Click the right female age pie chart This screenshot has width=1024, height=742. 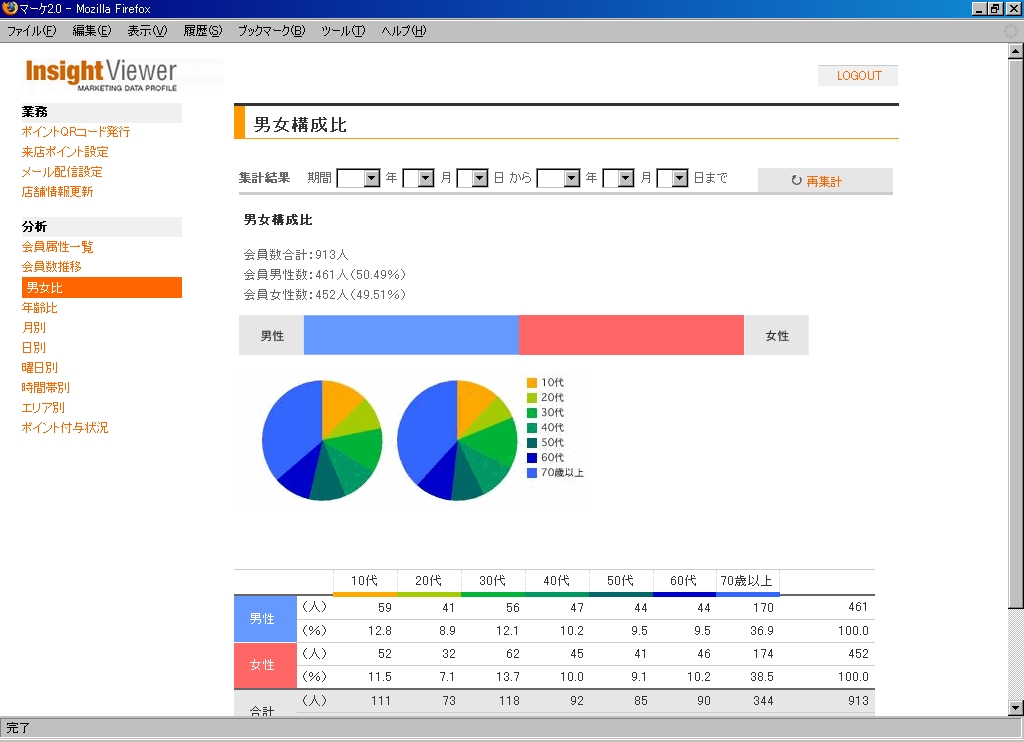457,440
